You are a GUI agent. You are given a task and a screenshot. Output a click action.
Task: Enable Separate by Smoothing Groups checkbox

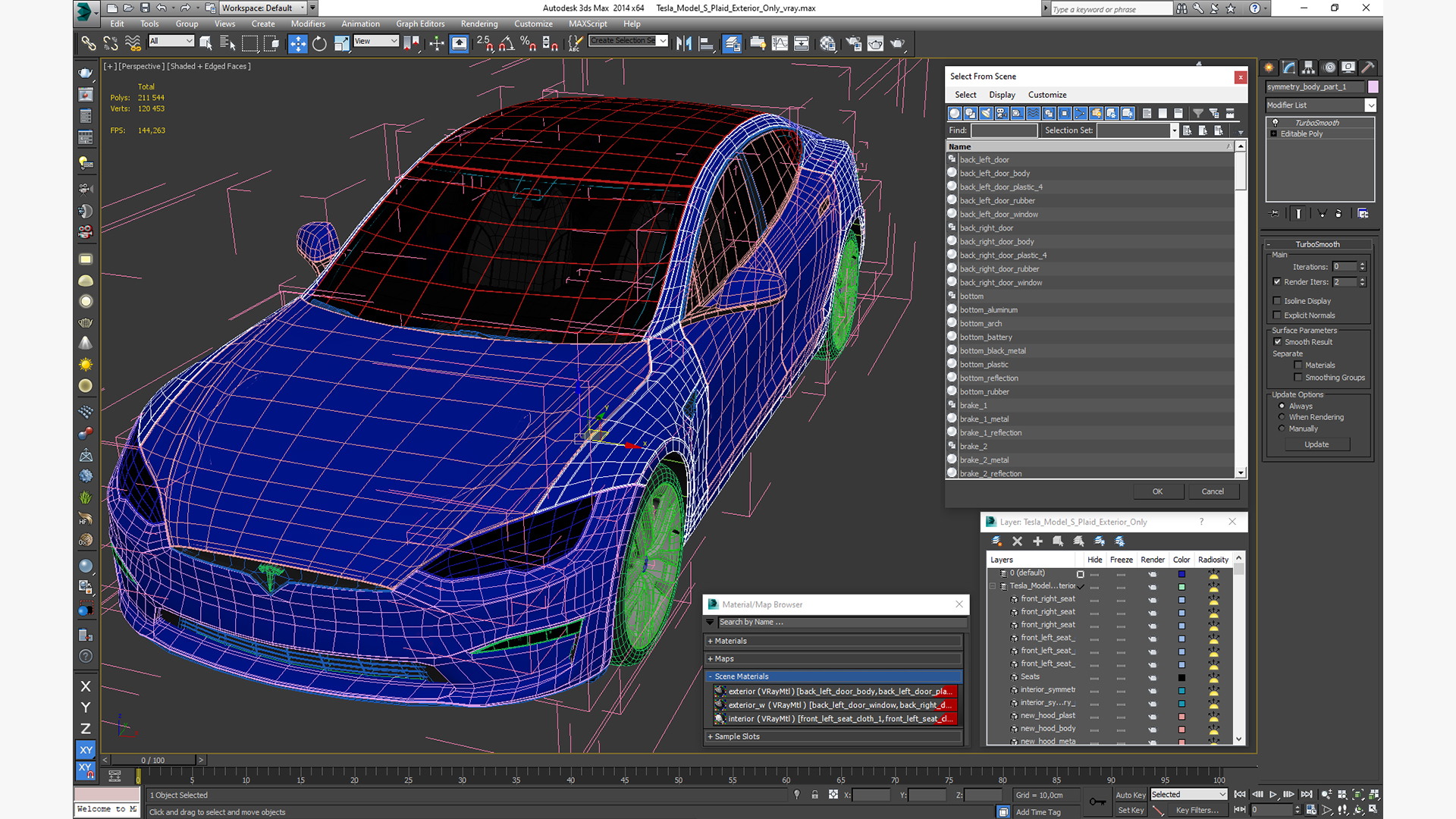(1298, 378)
